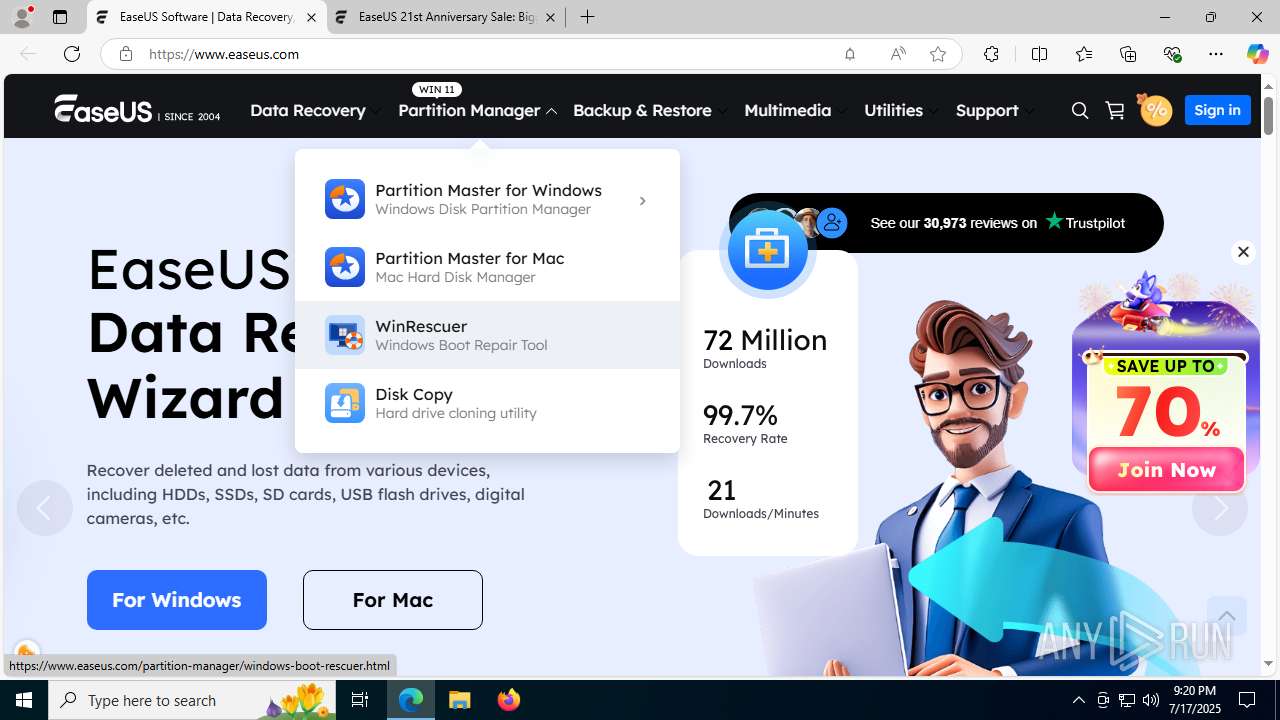The width and height of the screenshot is (1280, 720).
Task: Open the volume control in system tray
Action: 1151,700
